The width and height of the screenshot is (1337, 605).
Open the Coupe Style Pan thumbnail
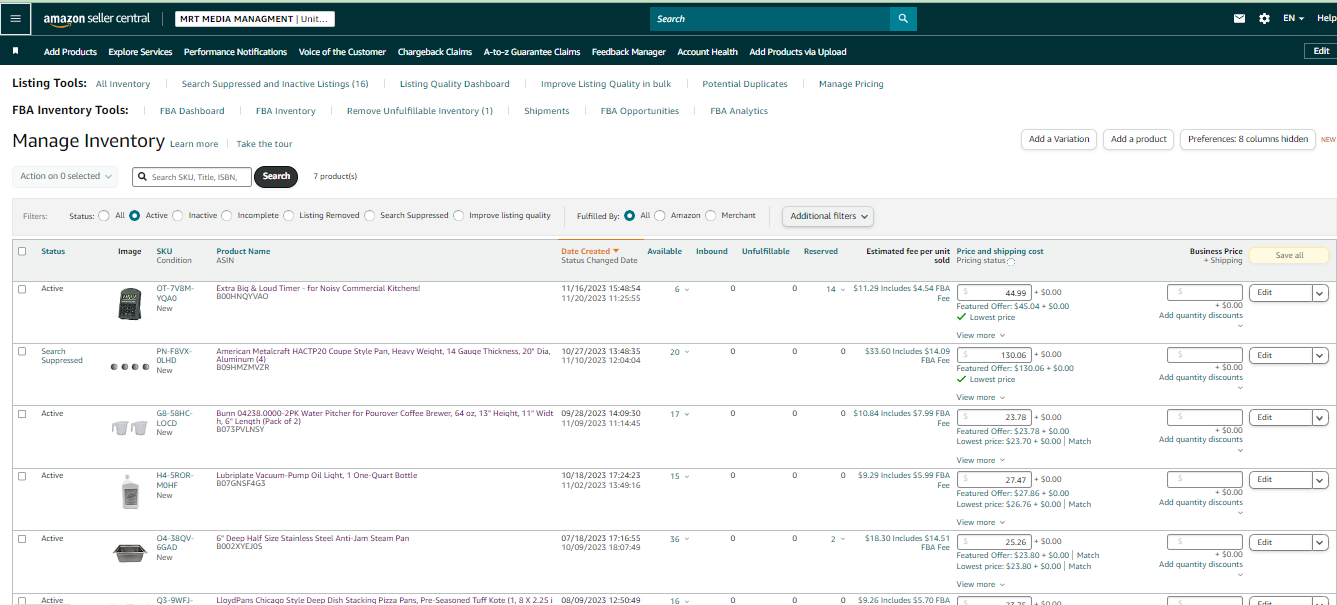(x=130, y=366)
